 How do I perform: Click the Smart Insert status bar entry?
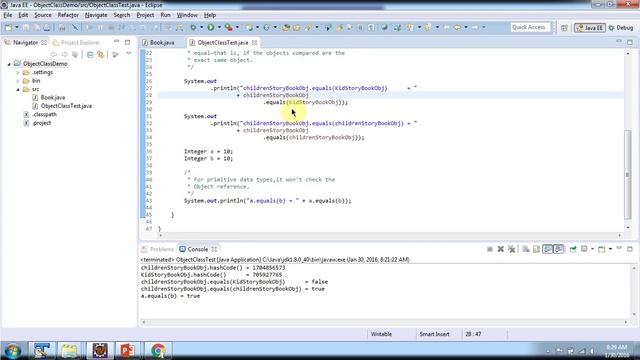[434, 334]
